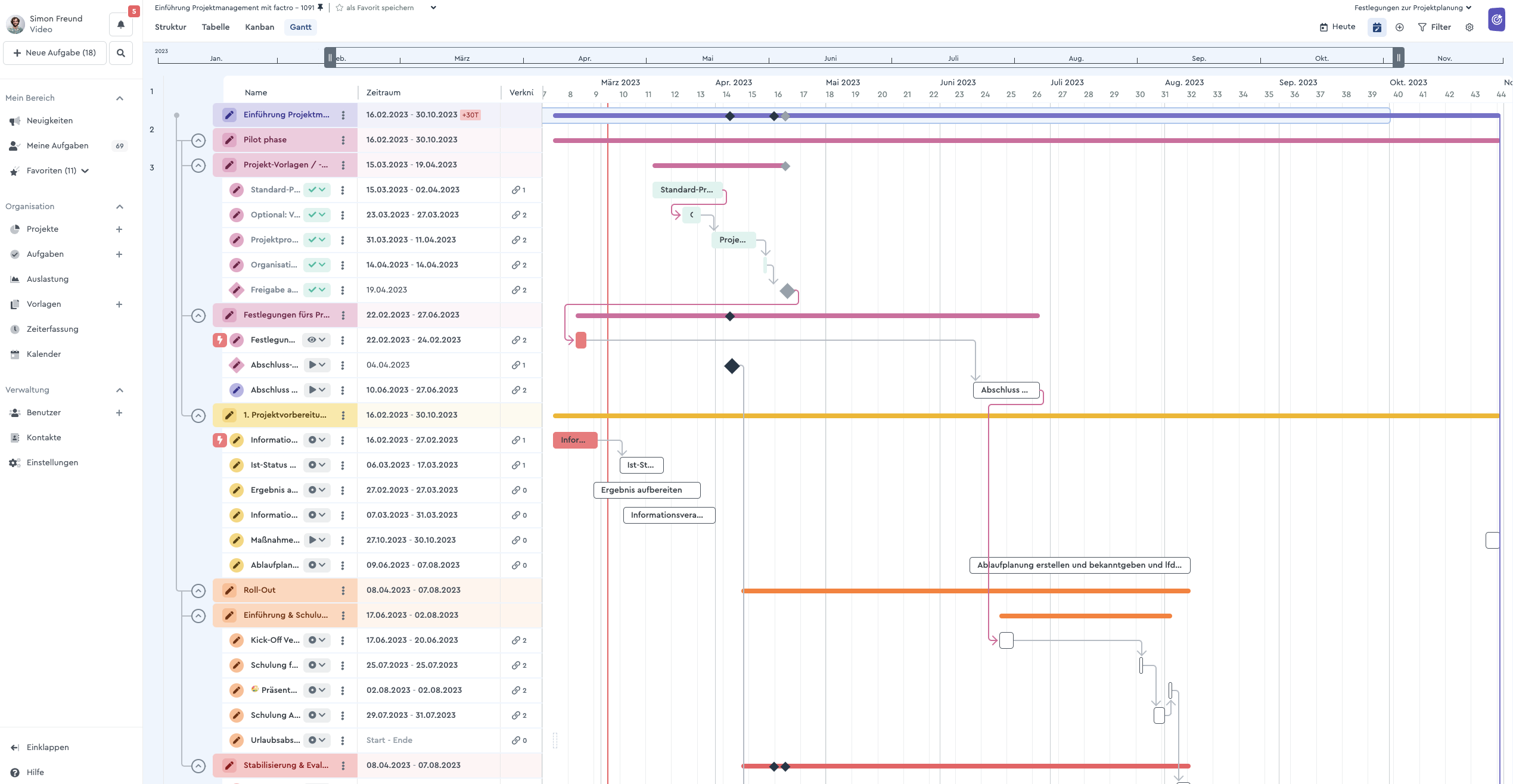Click the calendar-view icon next to Heute
The image size is (1513, 784).
click(x=1377, y=27)
